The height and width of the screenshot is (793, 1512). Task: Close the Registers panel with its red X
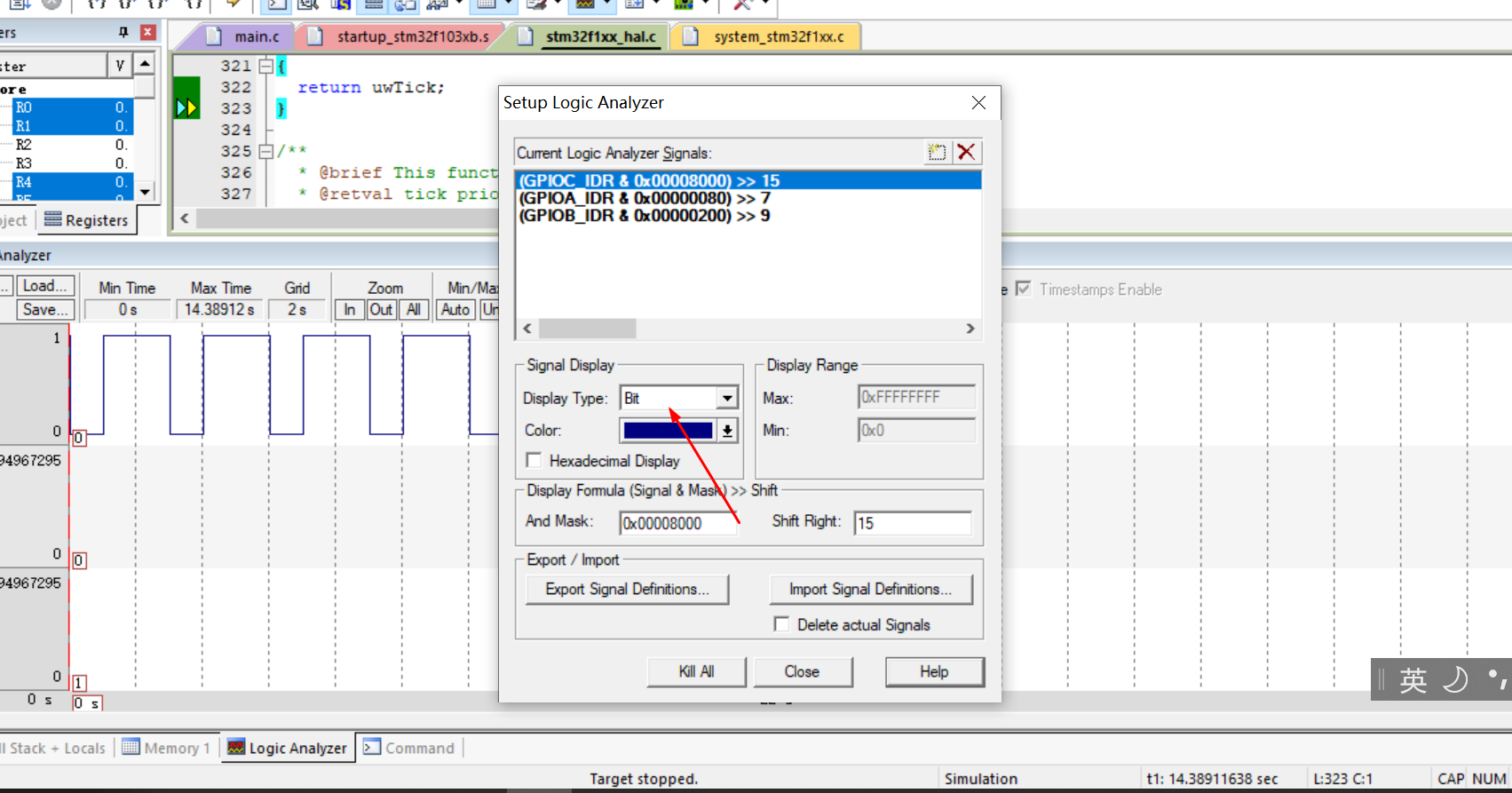point(148,32)
